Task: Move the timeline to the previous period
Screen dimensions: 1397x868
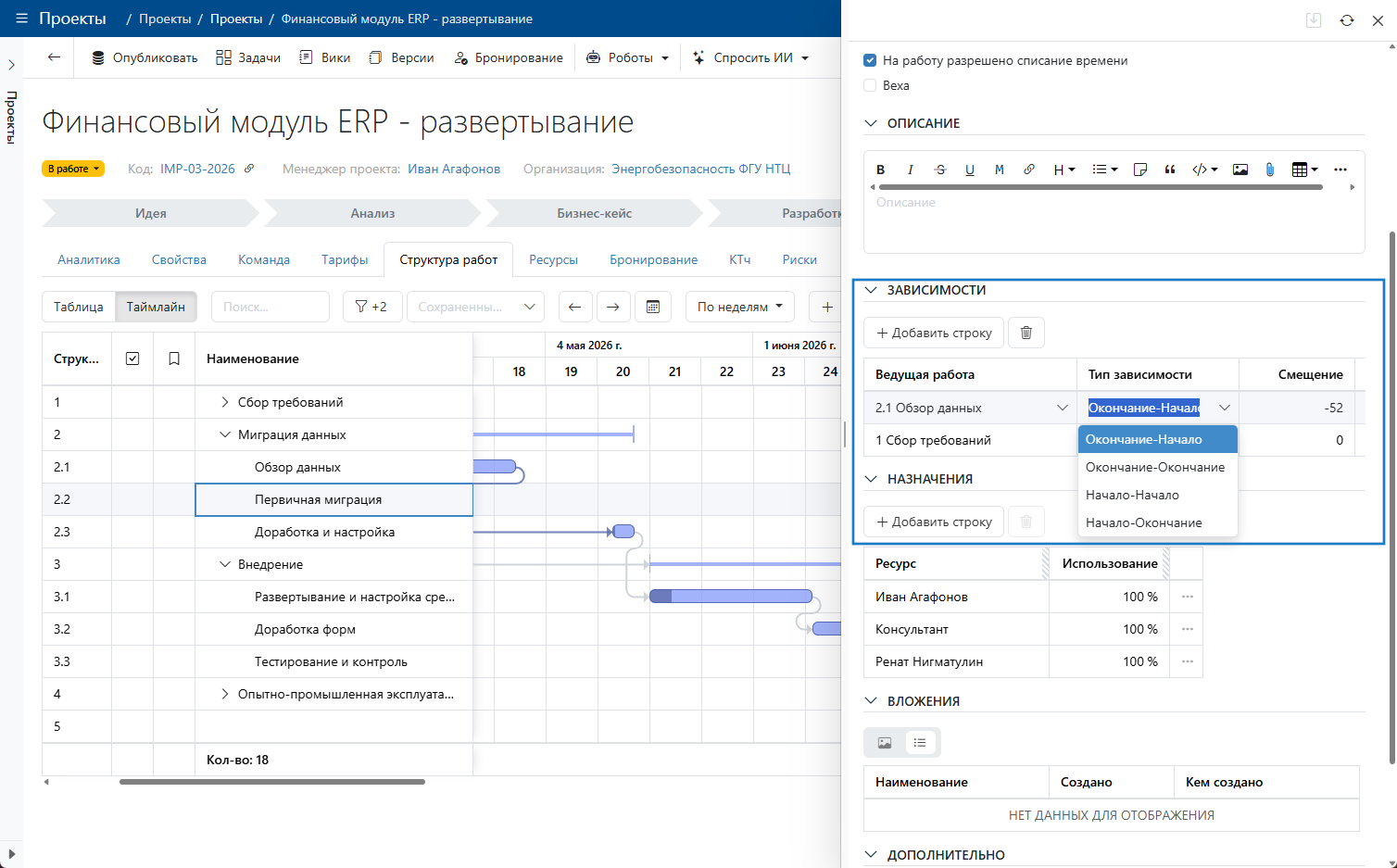Action: (575, 307)
